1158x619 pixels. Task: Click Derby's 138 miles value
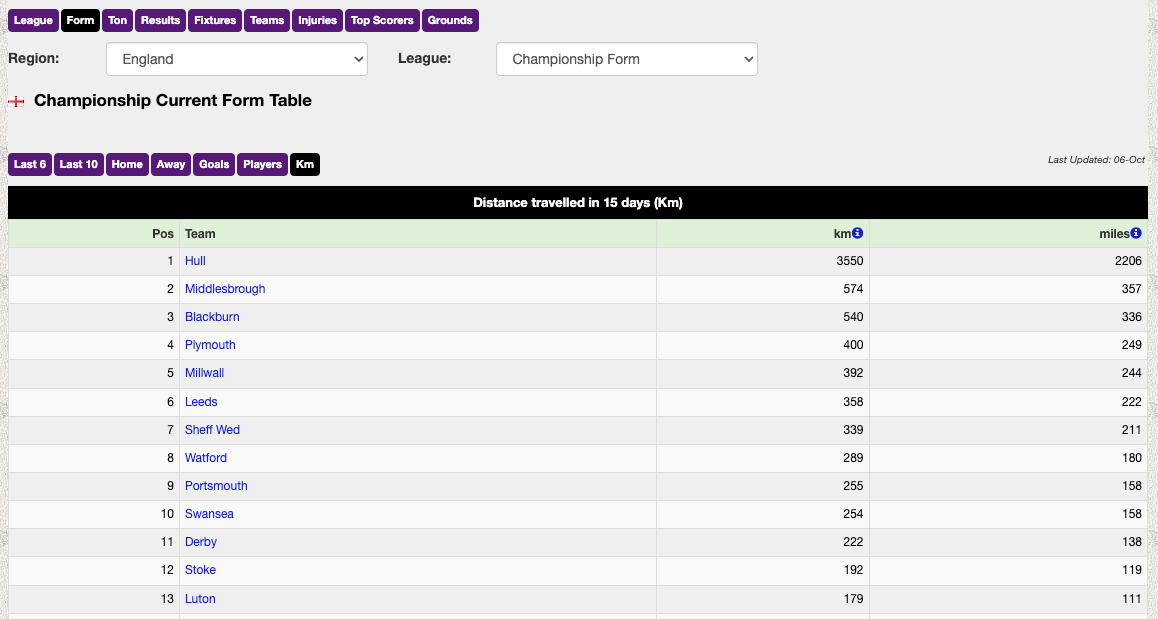[x=1131, y=542]
